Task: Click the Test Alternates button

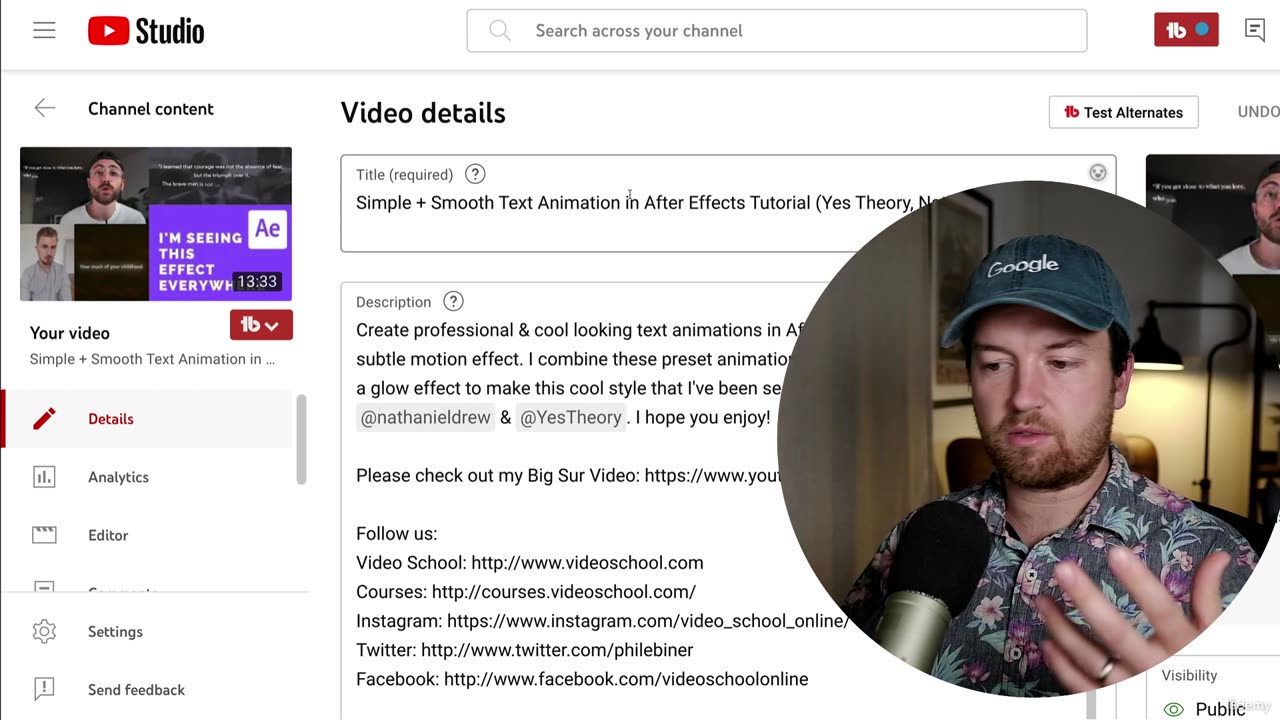Action: pyautogui.click(x=1123, y=112)
